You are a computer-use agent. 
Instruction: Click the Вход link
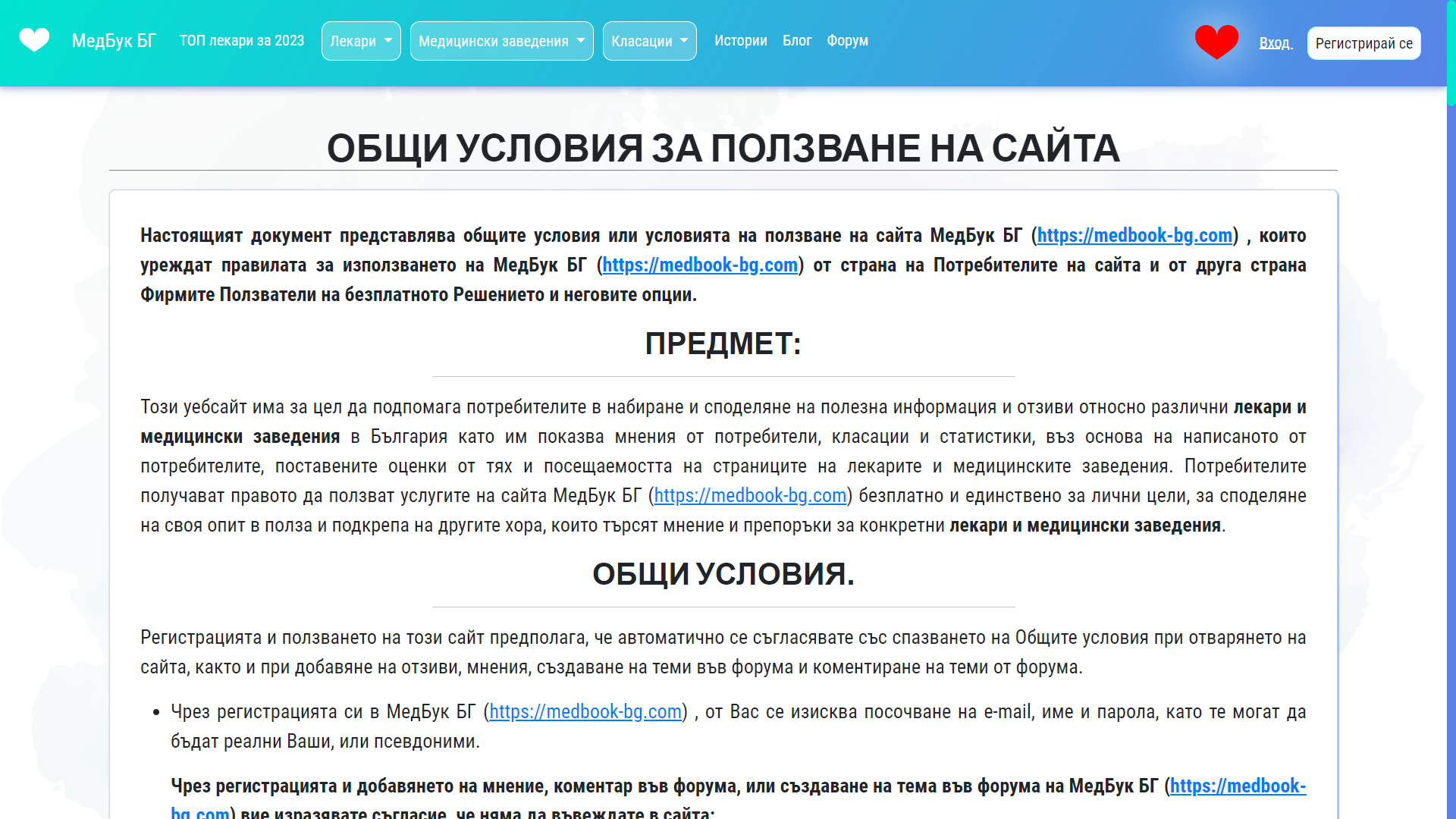pos(1276,43)
